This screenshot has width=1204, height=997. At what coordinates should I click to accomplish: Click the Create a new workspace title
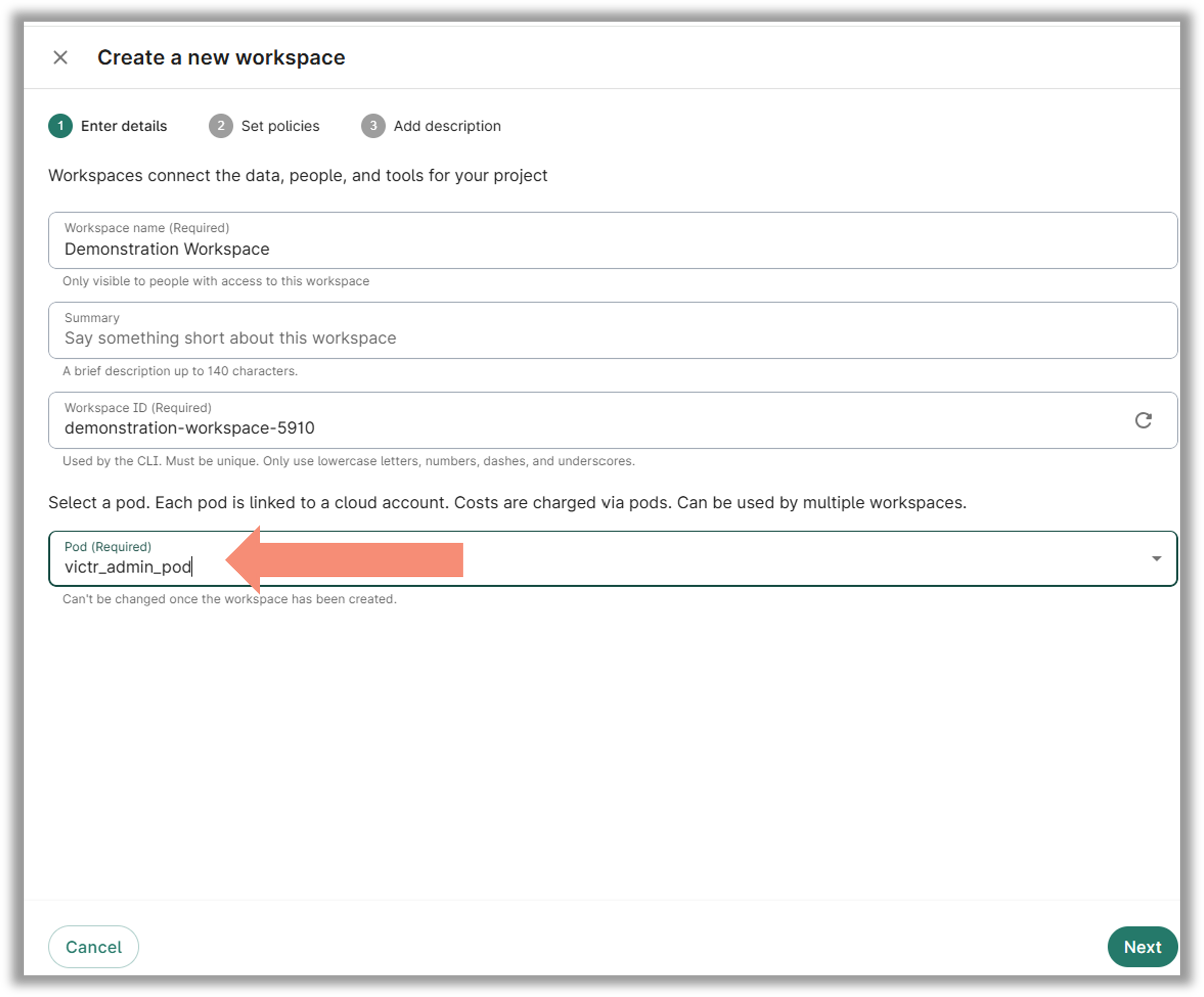(221, 58)
